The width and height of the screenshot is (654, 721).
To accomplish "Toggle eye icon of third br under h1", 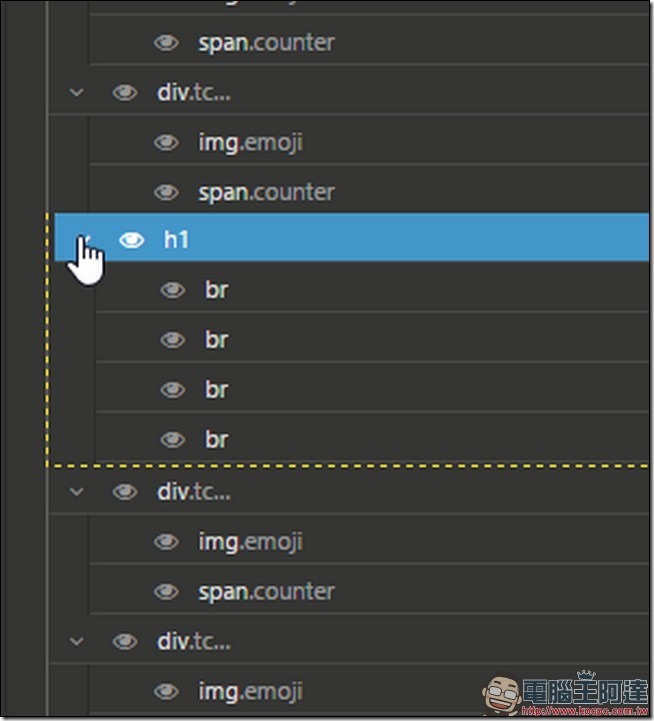I will [x=173, y=390].
